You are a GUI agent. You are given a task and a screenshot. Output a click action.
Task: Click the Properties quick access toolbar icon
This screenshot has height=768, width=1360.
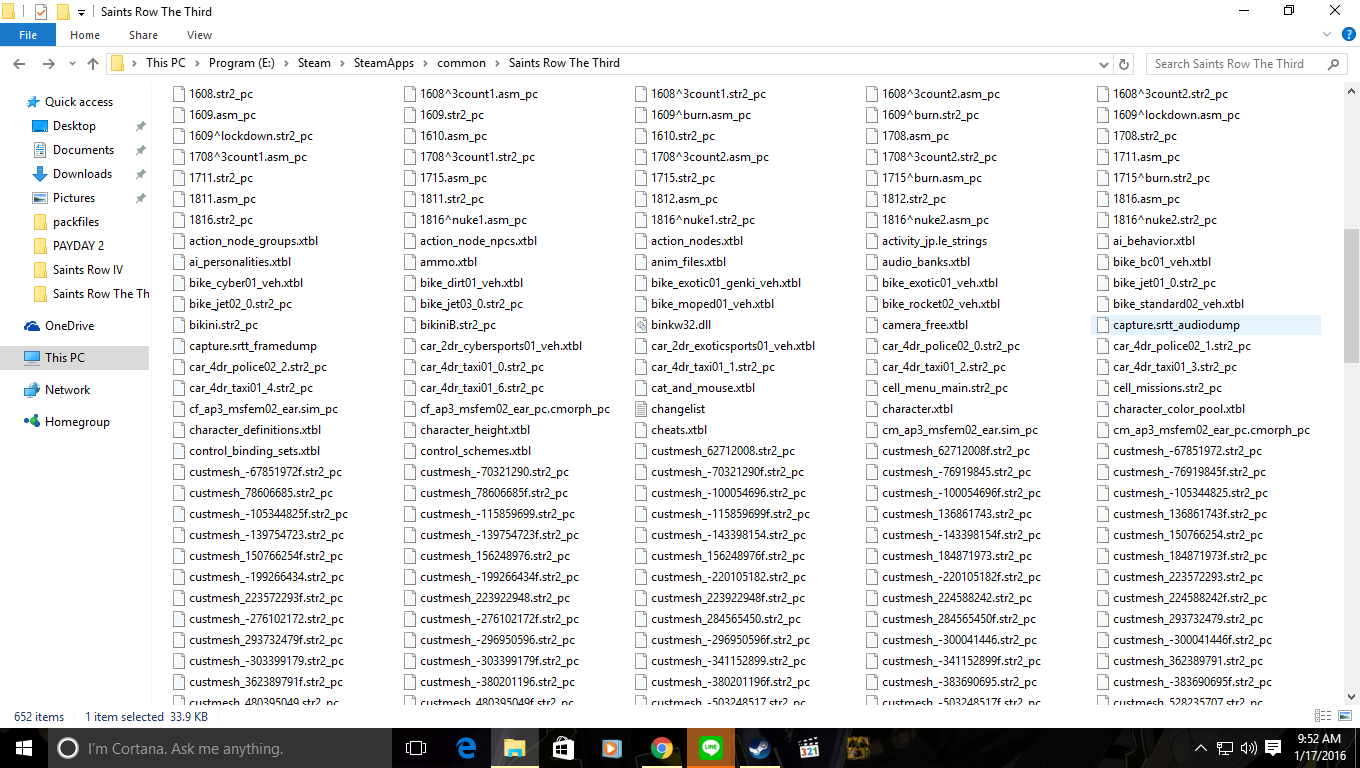coord(40,12)
